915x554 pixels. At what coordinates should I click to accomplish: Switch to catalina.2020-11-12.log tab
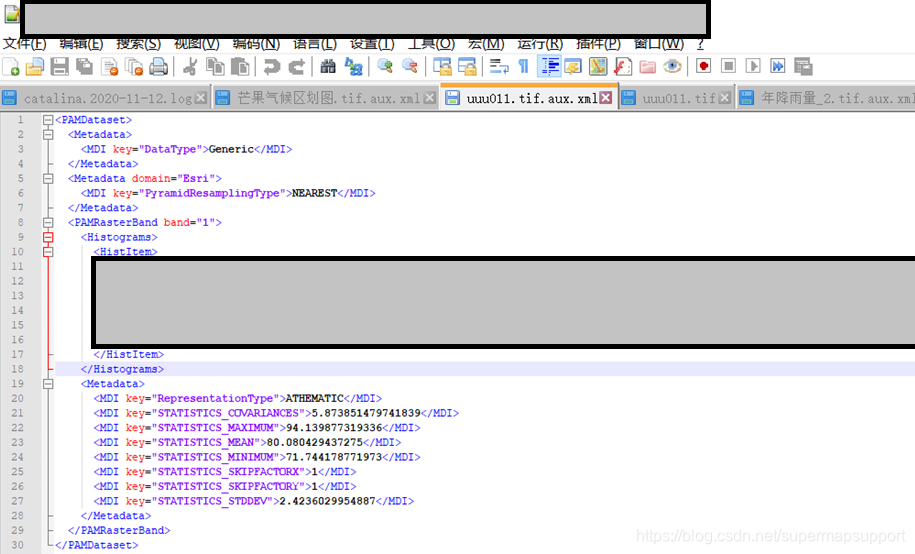[x=108, y=98]
